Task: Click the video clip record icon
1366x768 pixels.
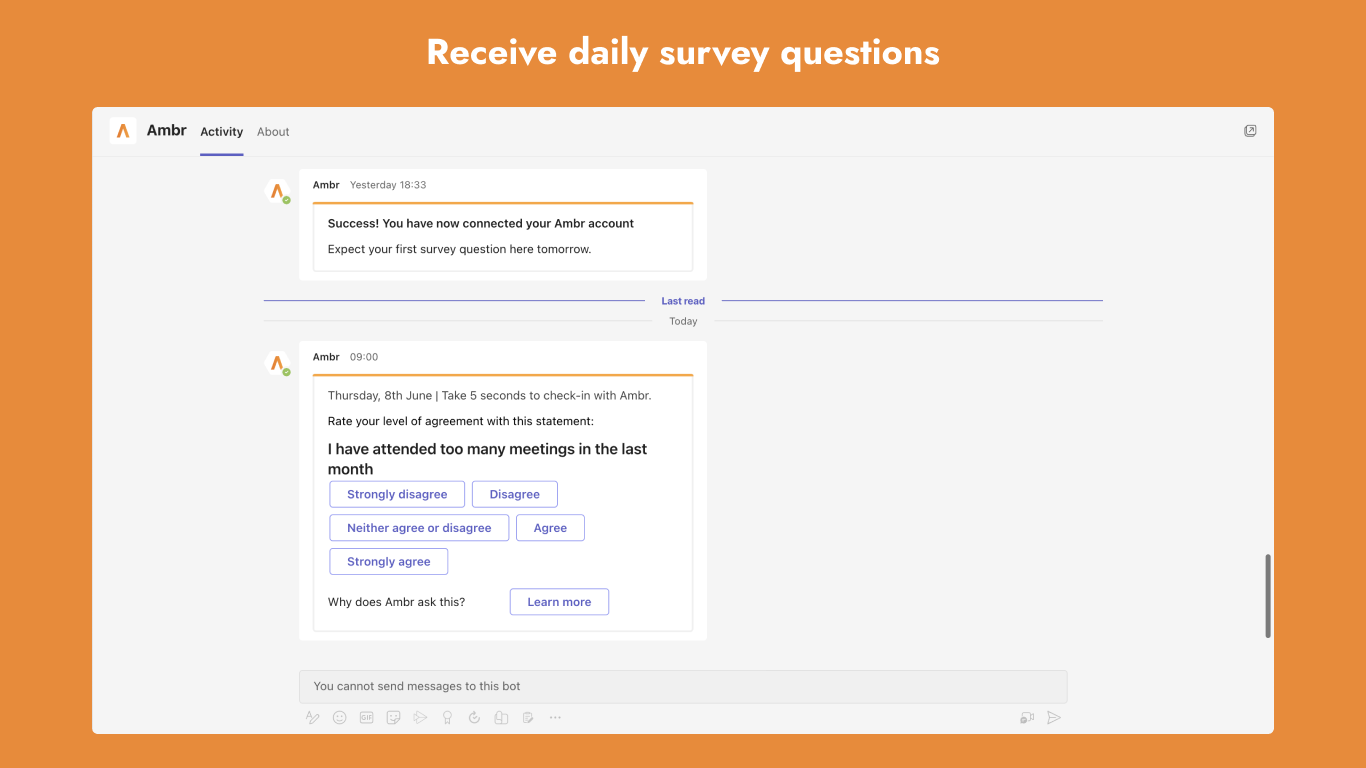Action: click(x=1027, y=717)
